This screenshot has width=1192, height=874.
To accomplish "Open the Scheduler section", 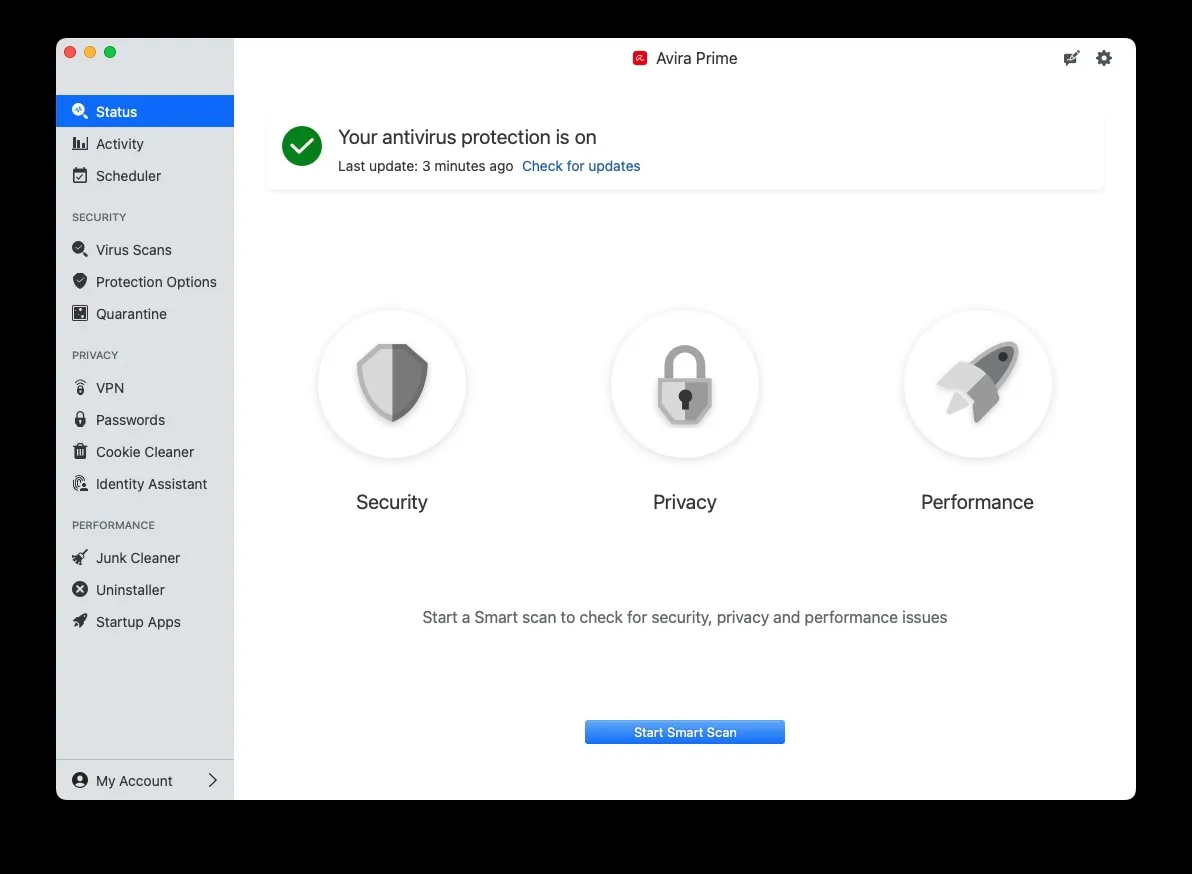I will click(128, 175).
